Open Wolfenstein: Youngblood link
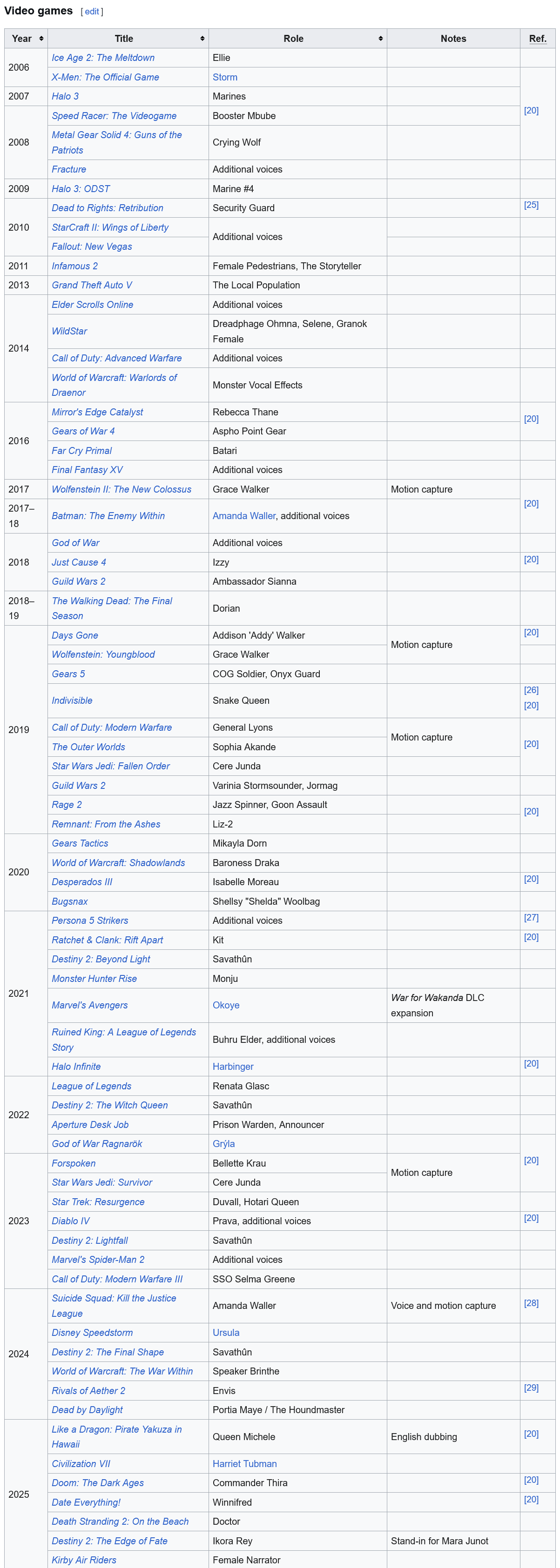Viewport: 560px width, 1568px height. tap(103, 654)
